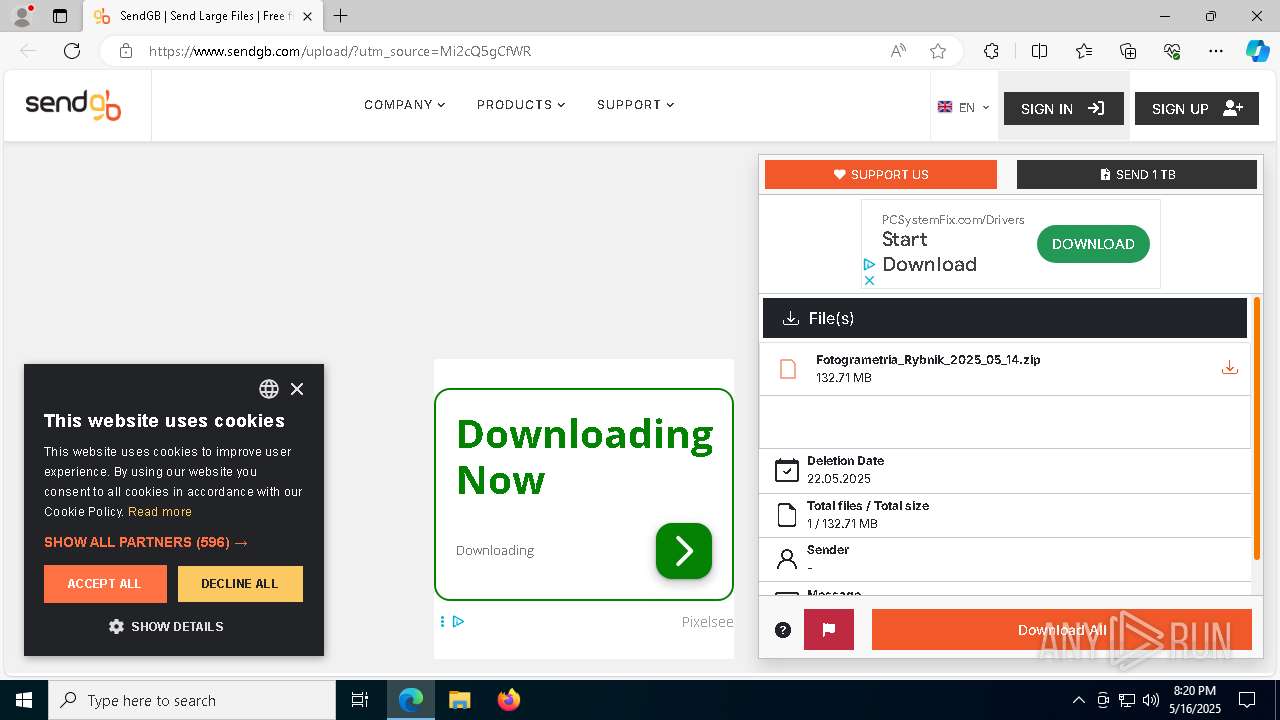Click the taskbar search box

(192, 700)
